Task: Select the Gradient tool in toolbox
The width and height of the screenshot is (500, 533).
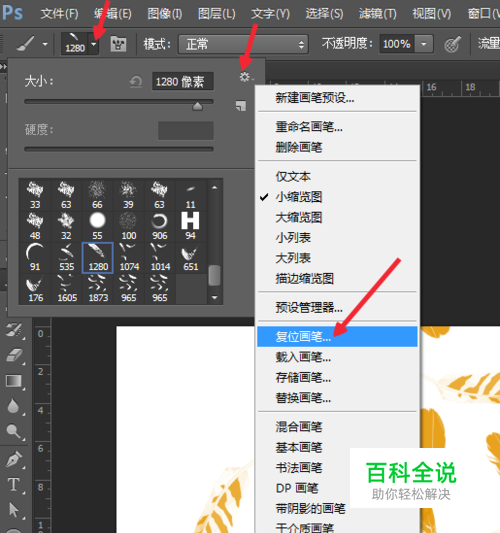Action: (14, 381)
